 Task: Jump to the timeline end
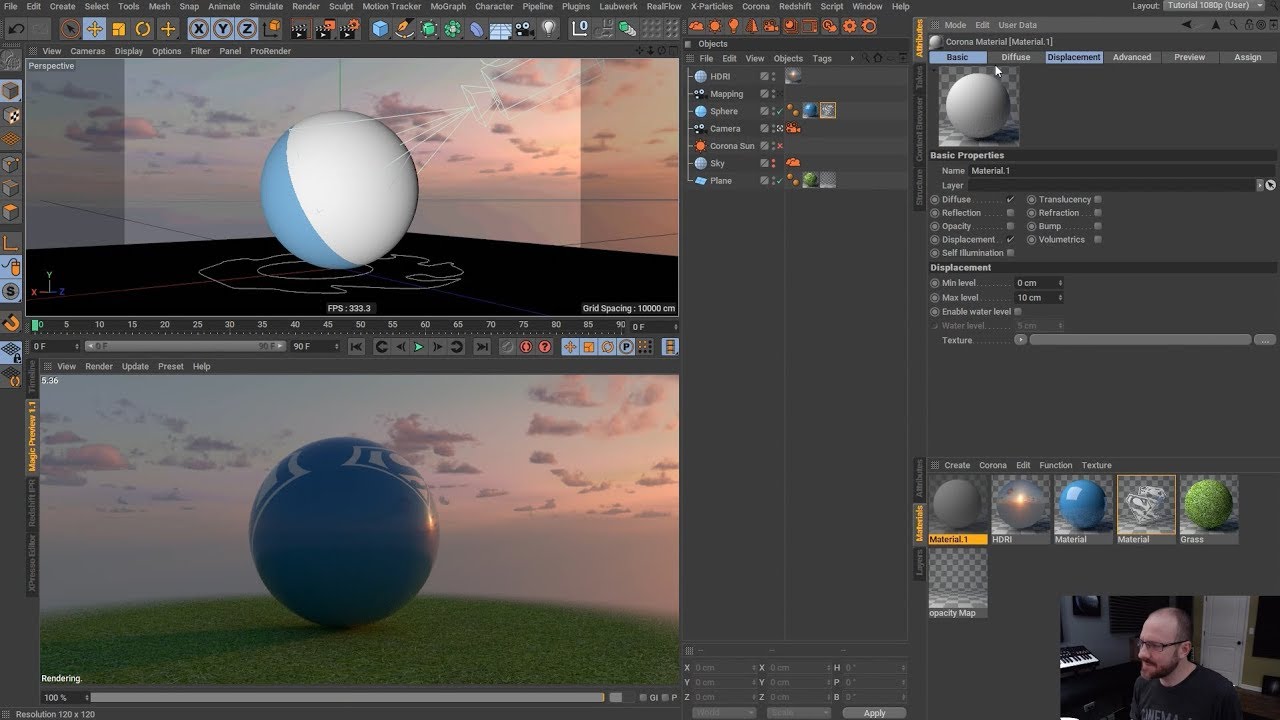tap(481, 347)
